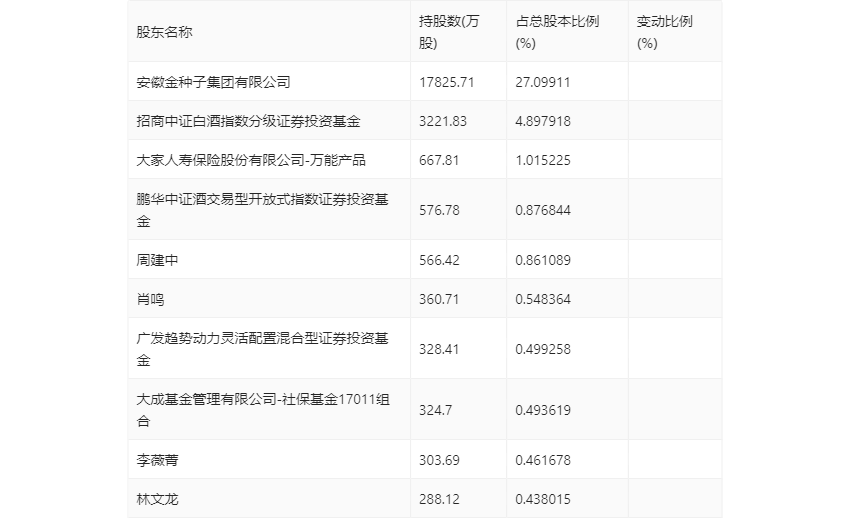Select shareholder 林文龙

tap(157, 499)
